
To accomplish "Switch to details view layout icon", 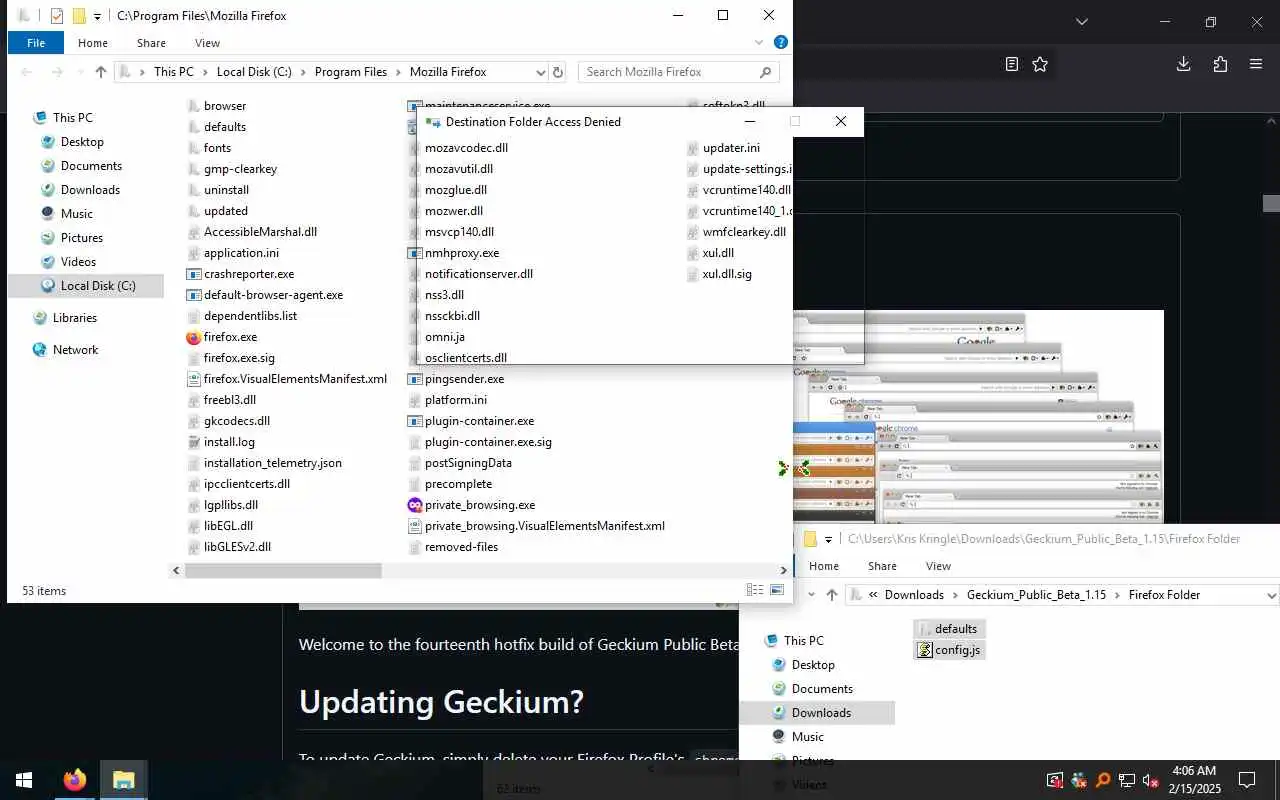I will (x=755, y=590).
